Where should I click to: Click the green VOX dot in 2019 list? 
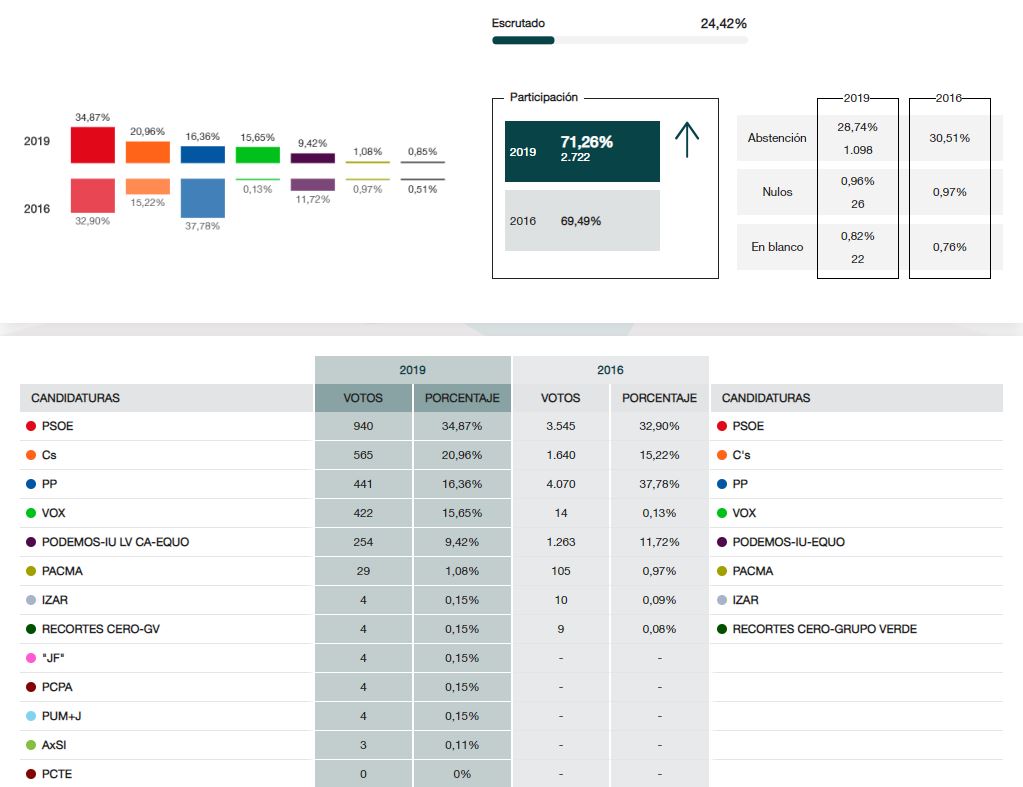(31, 513)
